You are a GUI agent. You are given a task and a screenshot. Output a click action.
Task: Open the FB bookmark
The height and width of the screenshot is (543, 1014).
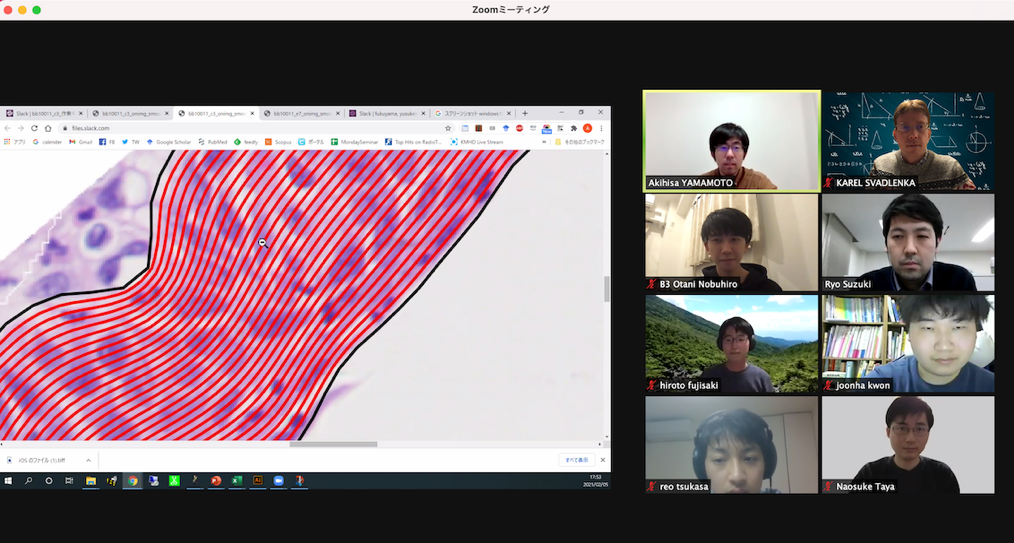pos(107,142)
